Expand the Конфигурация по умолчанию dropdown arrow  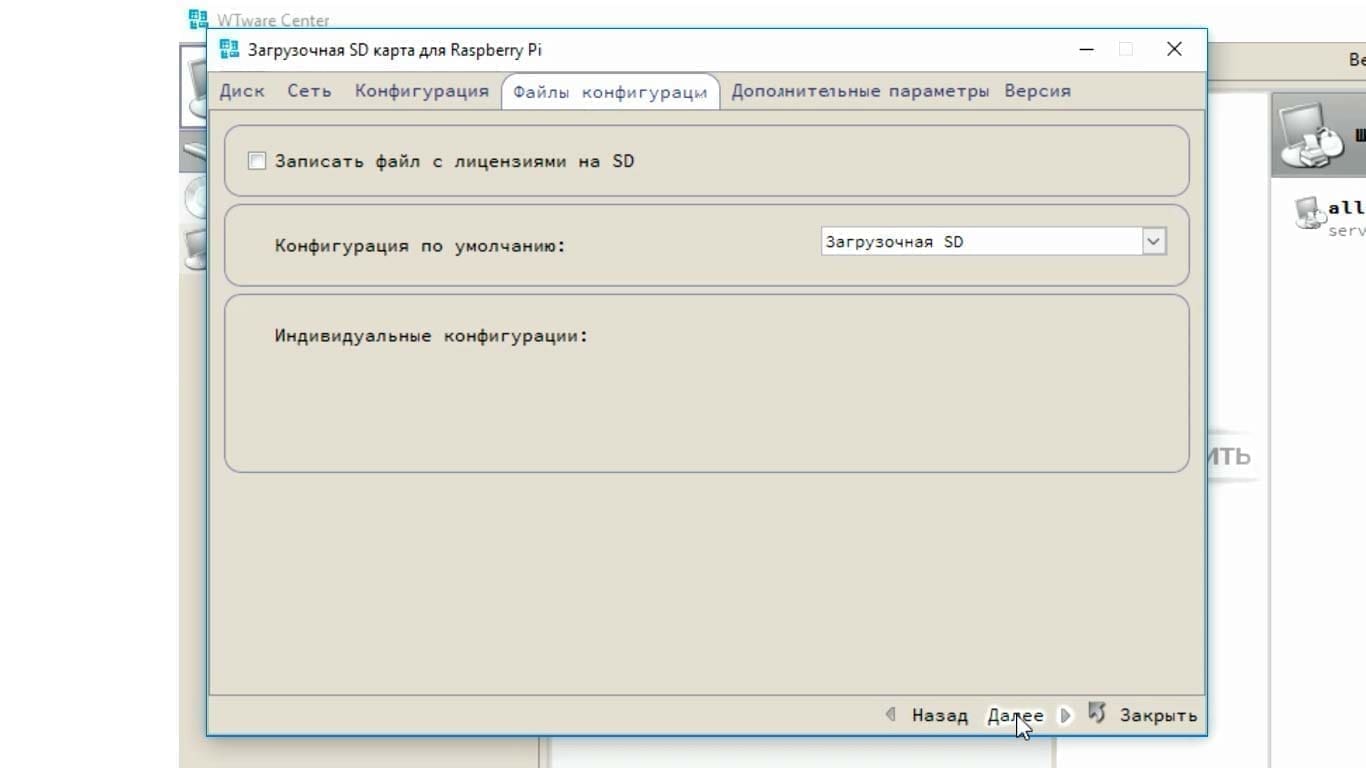coord(1154,241)
